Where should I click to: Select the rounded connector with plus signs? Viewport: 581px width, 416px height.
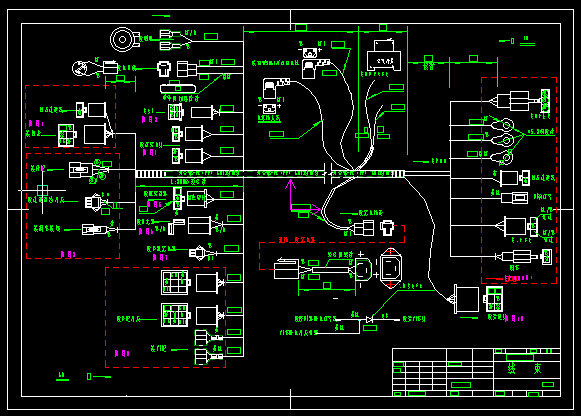coord(363,269)
